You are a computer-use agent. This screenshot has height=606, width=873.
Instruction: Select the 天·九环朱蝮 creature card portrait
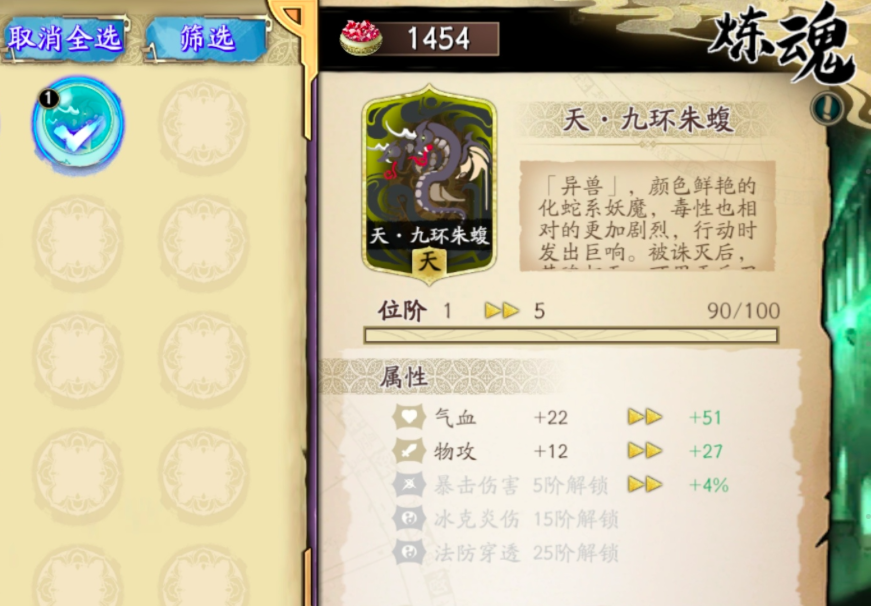coord(429,184)
